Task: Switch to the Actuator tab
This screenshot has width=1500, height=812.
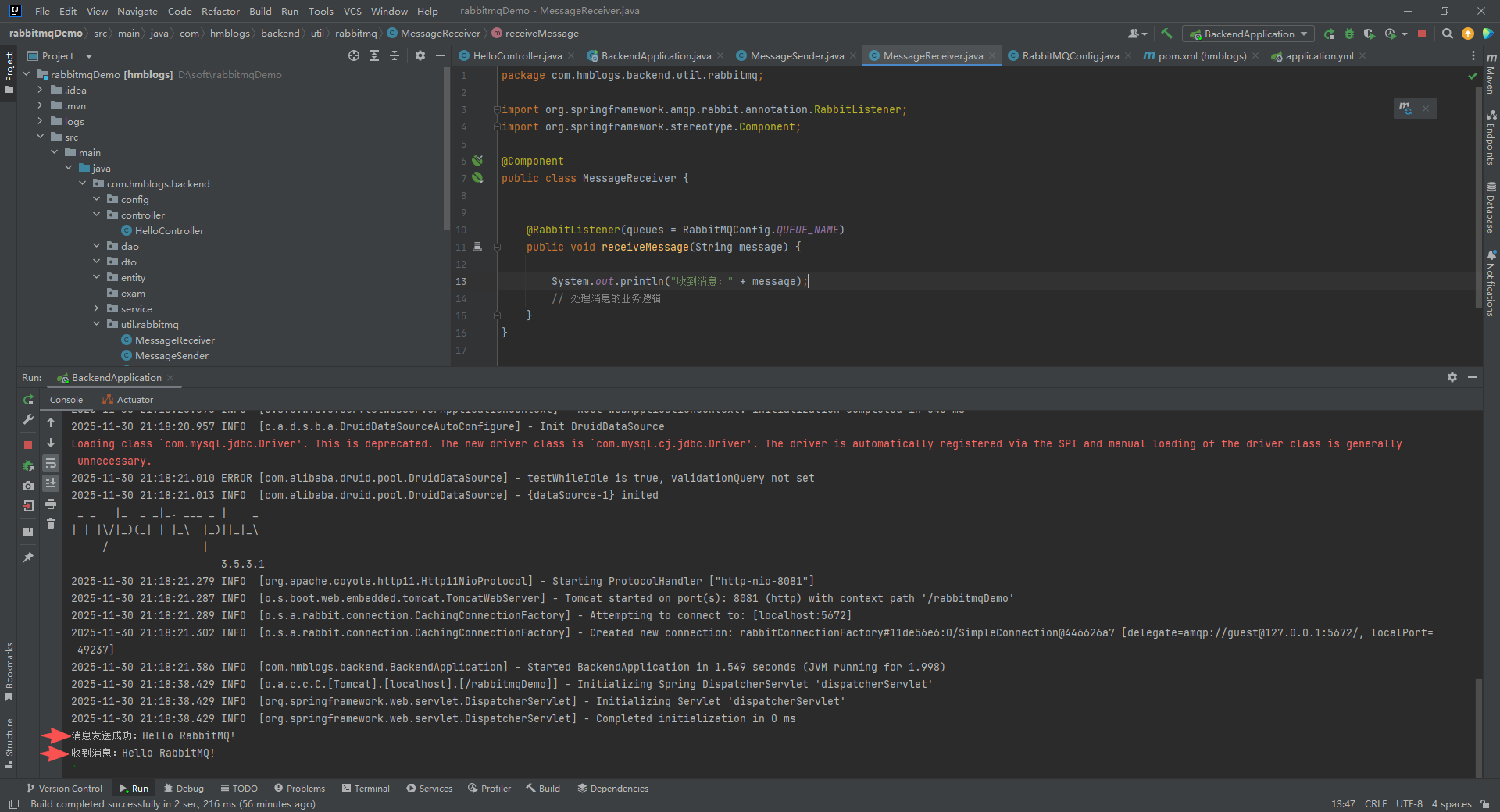Action: click(127, 399)
